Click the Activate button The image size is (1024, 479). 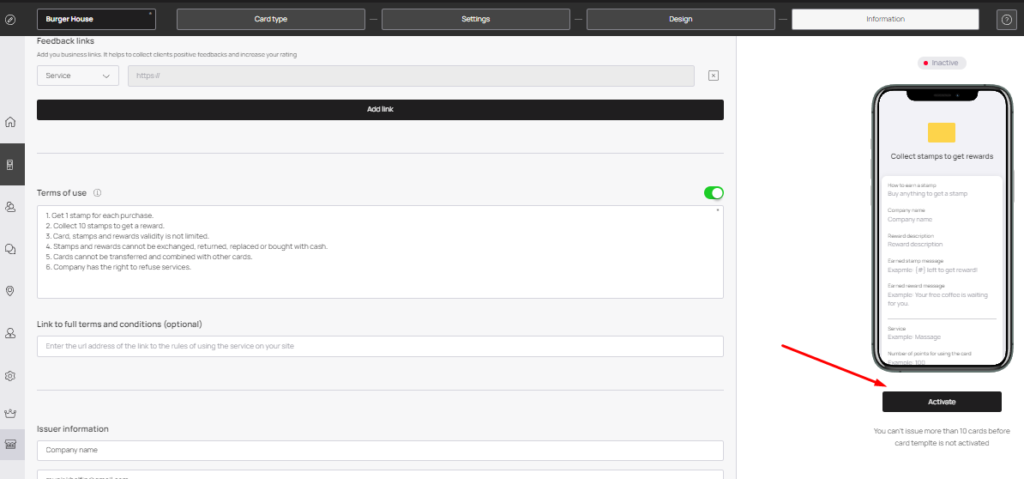pyautogui.click(x=941, y=402)
